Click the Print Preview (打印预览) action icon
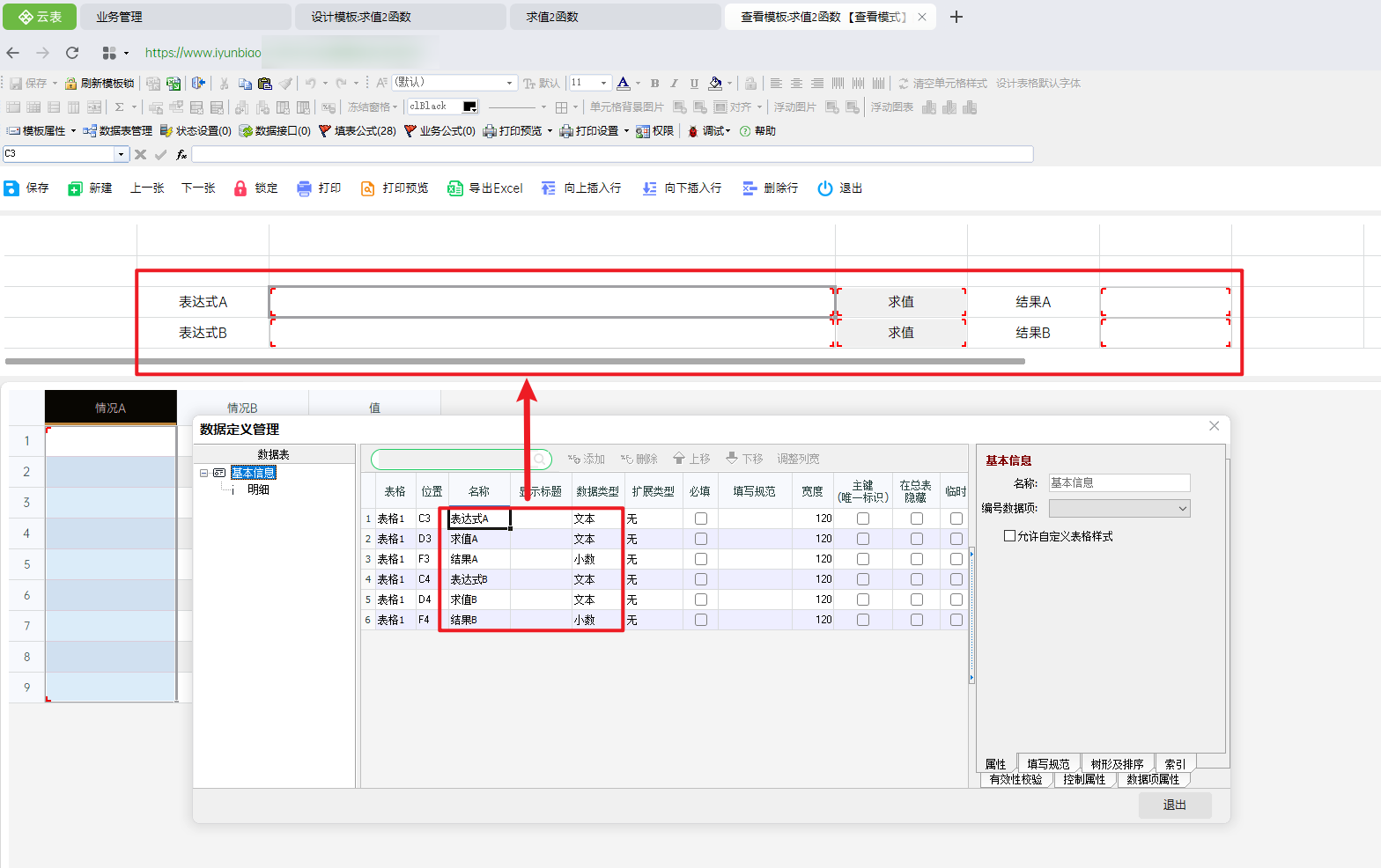 point(368,188)
